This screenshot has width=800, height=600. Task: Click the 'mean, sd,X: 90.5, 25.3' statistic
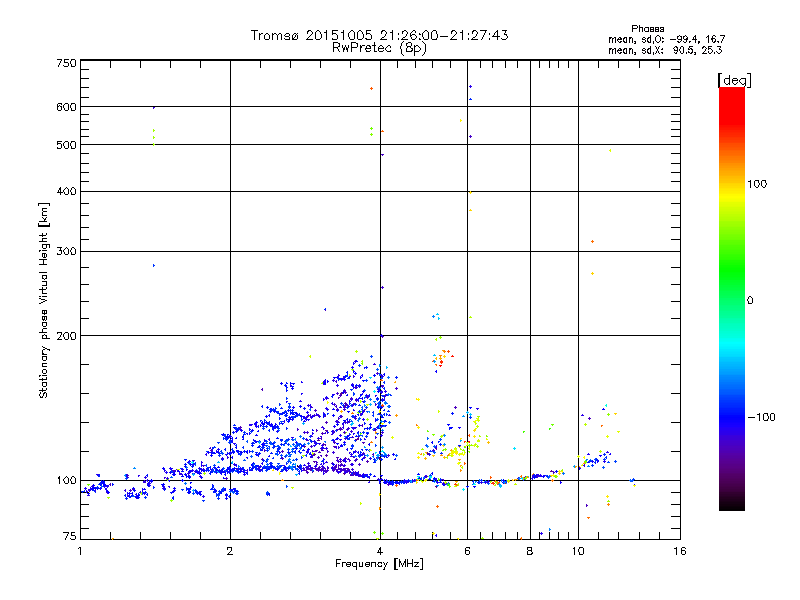(x=665, y=50)
